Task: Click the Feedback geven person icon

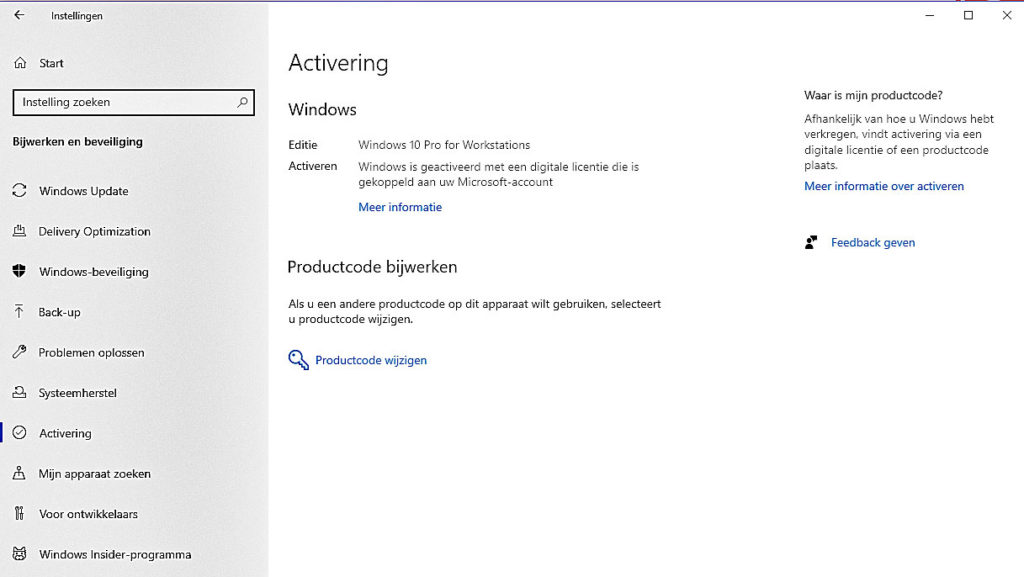Action: tap(811, 242)
